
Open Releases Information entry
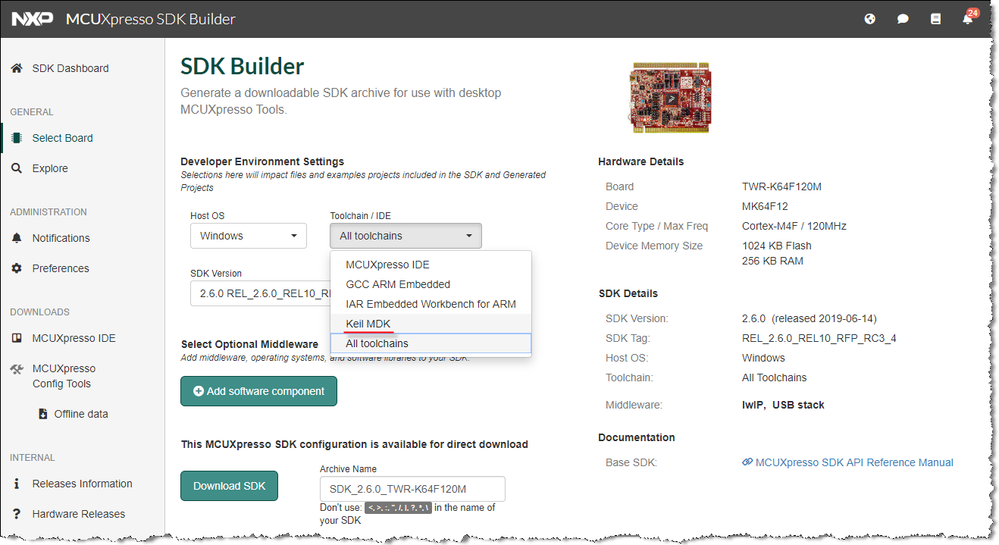pos(82,484)
